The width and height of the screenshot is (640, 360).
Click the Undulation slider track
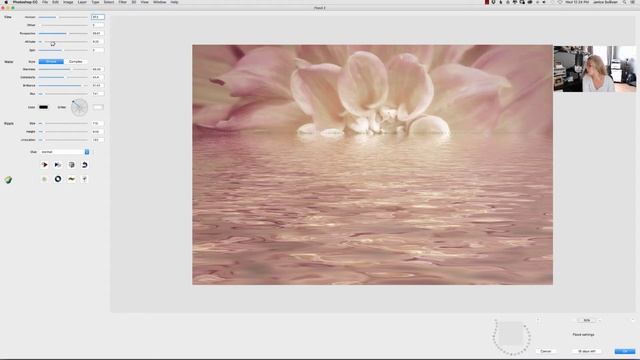63,140
